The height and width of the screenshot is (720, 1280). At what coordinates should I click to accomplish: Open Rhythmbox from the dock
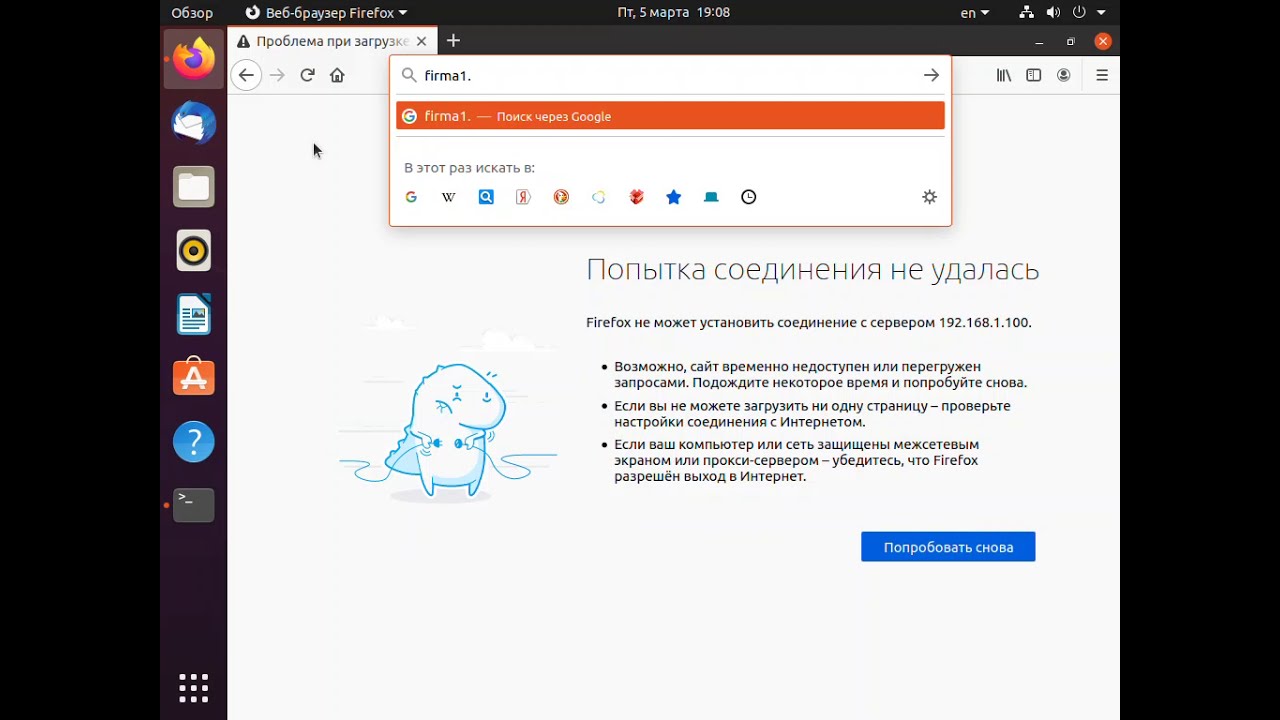coord(194,251)
